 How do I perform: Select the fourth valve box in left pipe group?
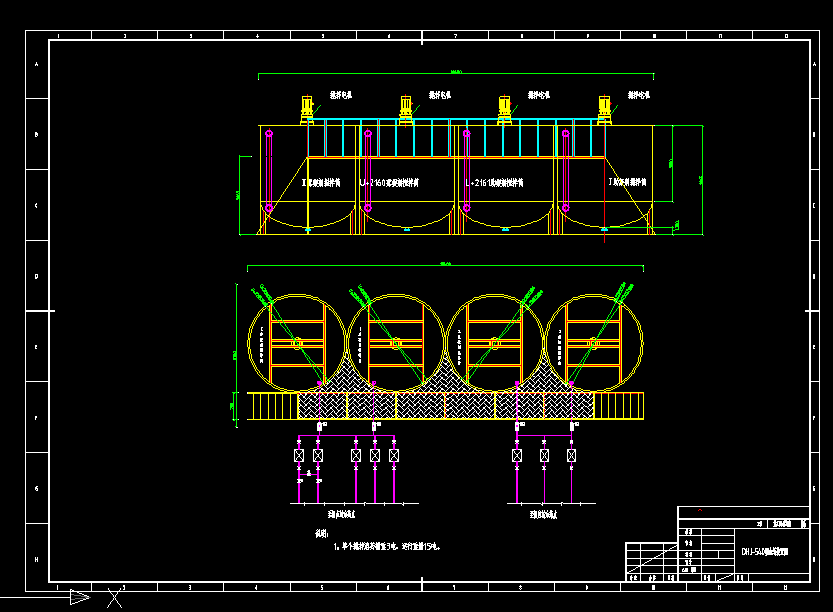375,455
